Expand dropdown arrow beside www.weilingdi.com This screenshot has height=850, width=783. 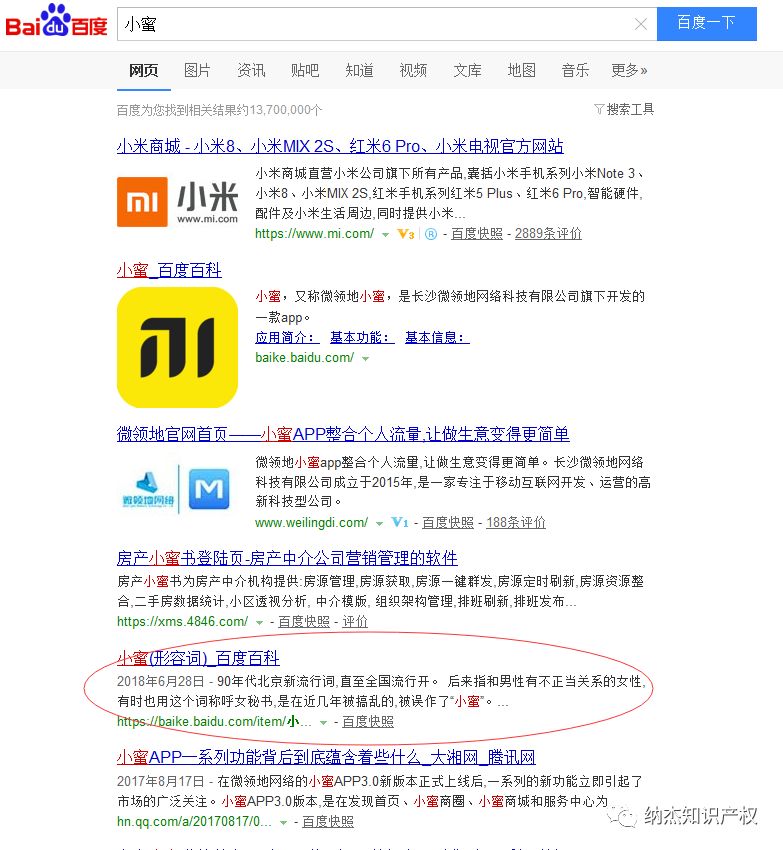380,524
